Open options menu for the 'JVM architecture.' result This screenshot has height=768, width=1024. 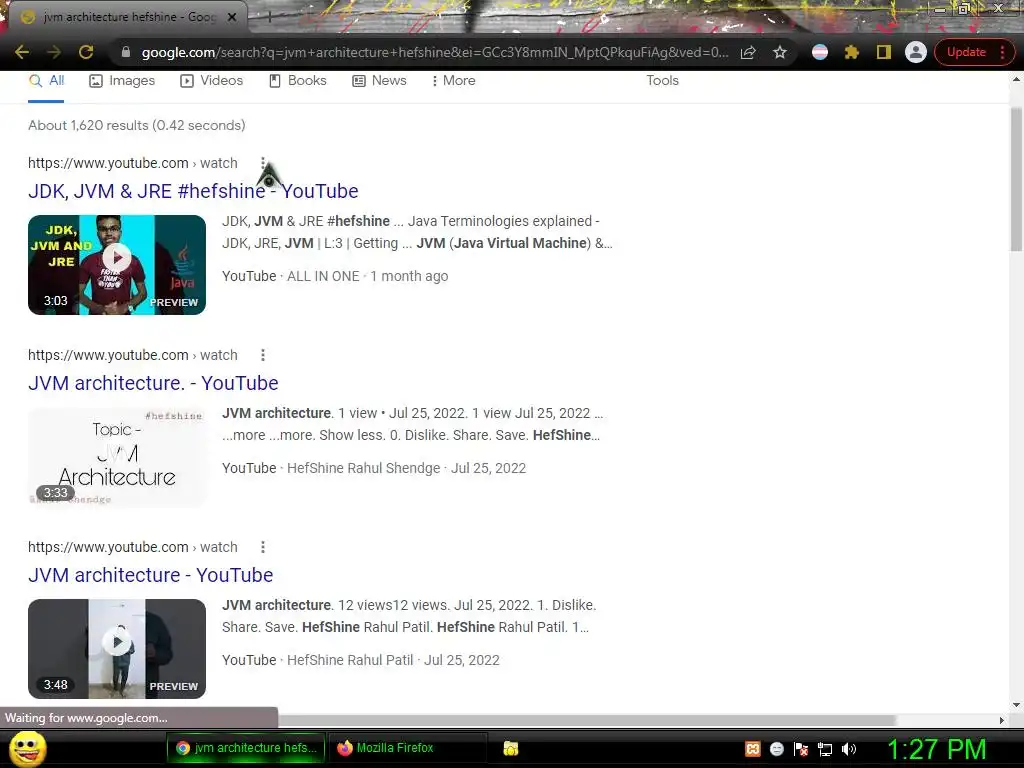pos(263,355)
